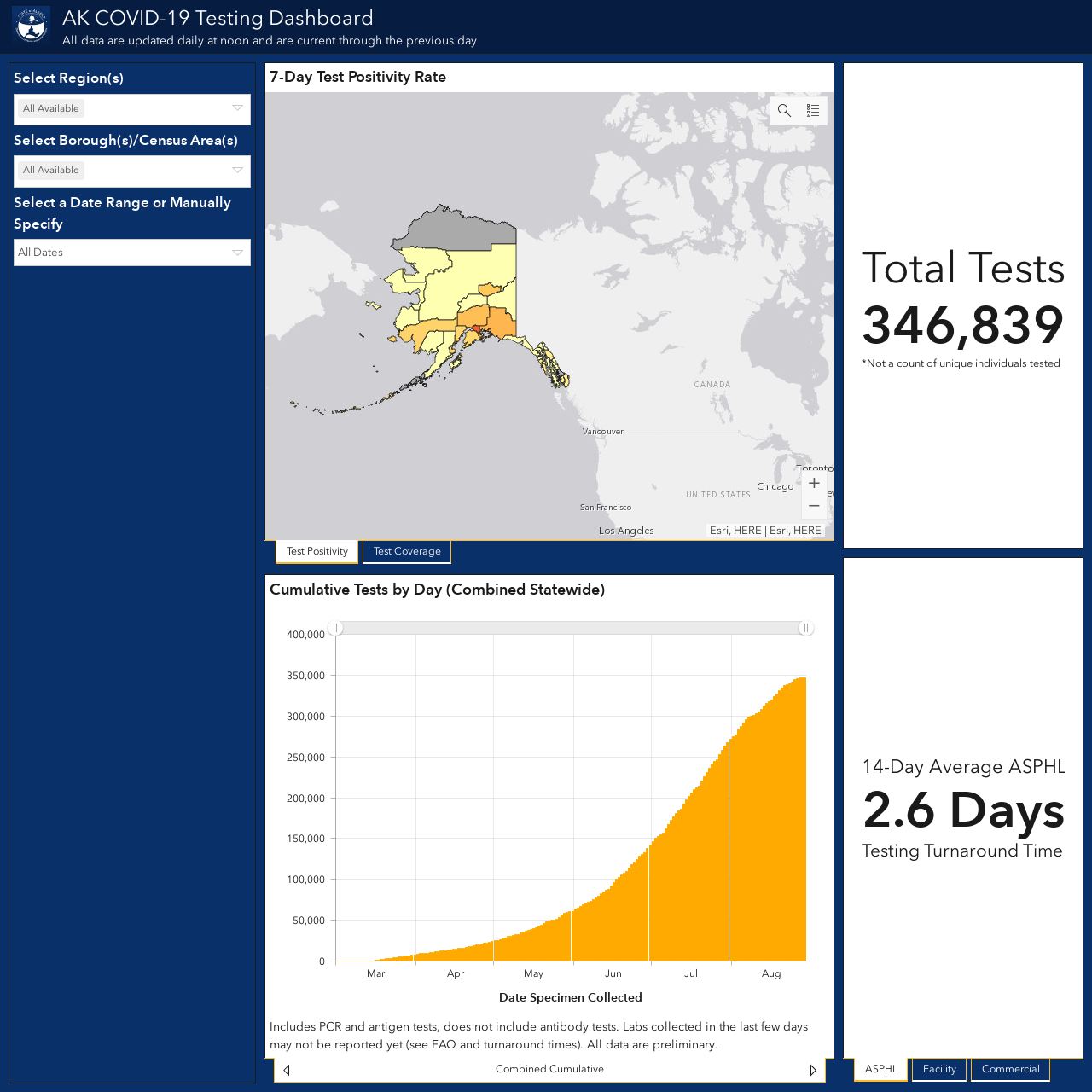The height and width of the screenshot is (1092, 1092).
Task: Click the All Available tag in Region field
Action: click(x=51, y=108)
